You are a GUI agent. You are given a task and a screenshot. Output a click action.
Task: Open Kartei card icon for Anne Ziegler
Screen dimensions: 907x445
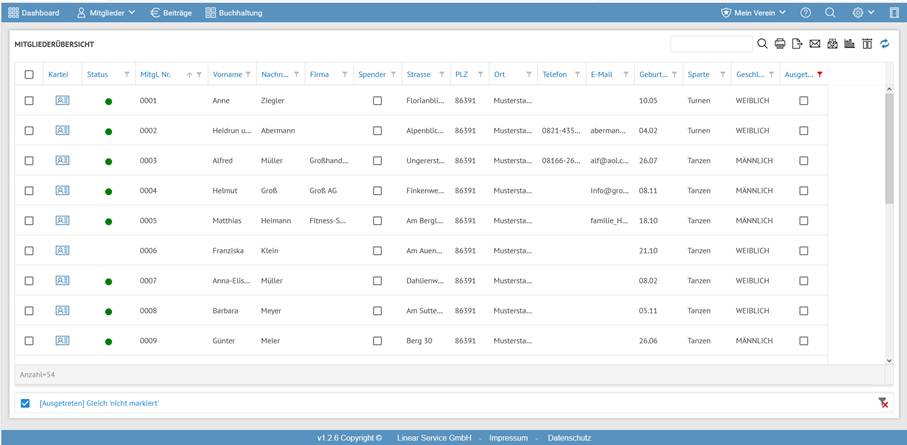click(62, 101)
